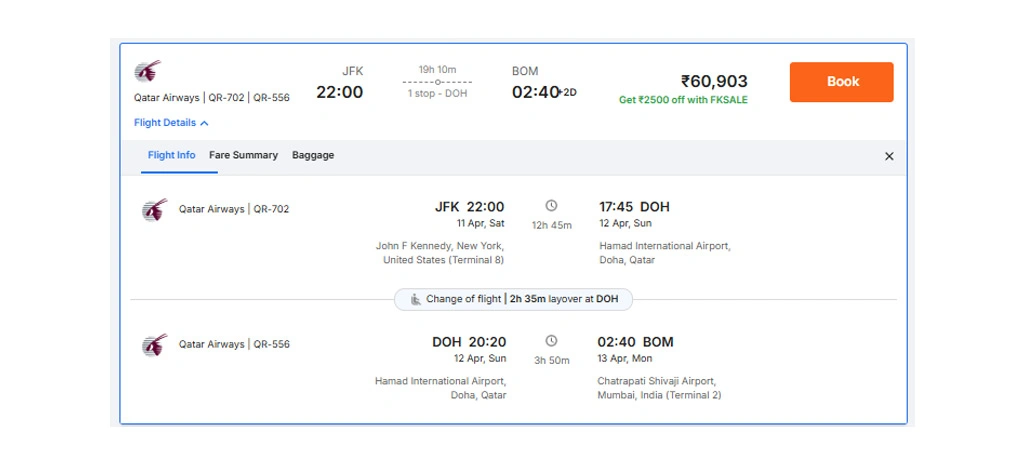This screenshot has height=466, width=1026.
Task: Click the clock icon above 3h 50m
Action: 552,341
